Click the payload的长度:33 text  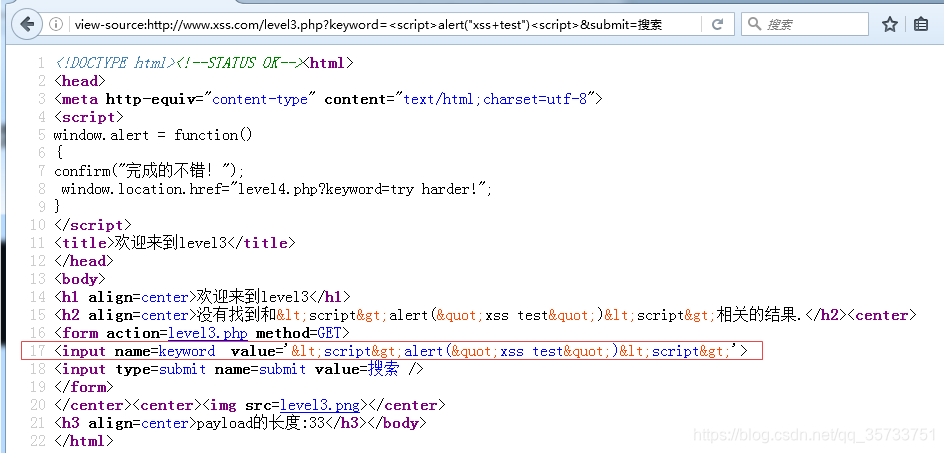tap(261, 423)
